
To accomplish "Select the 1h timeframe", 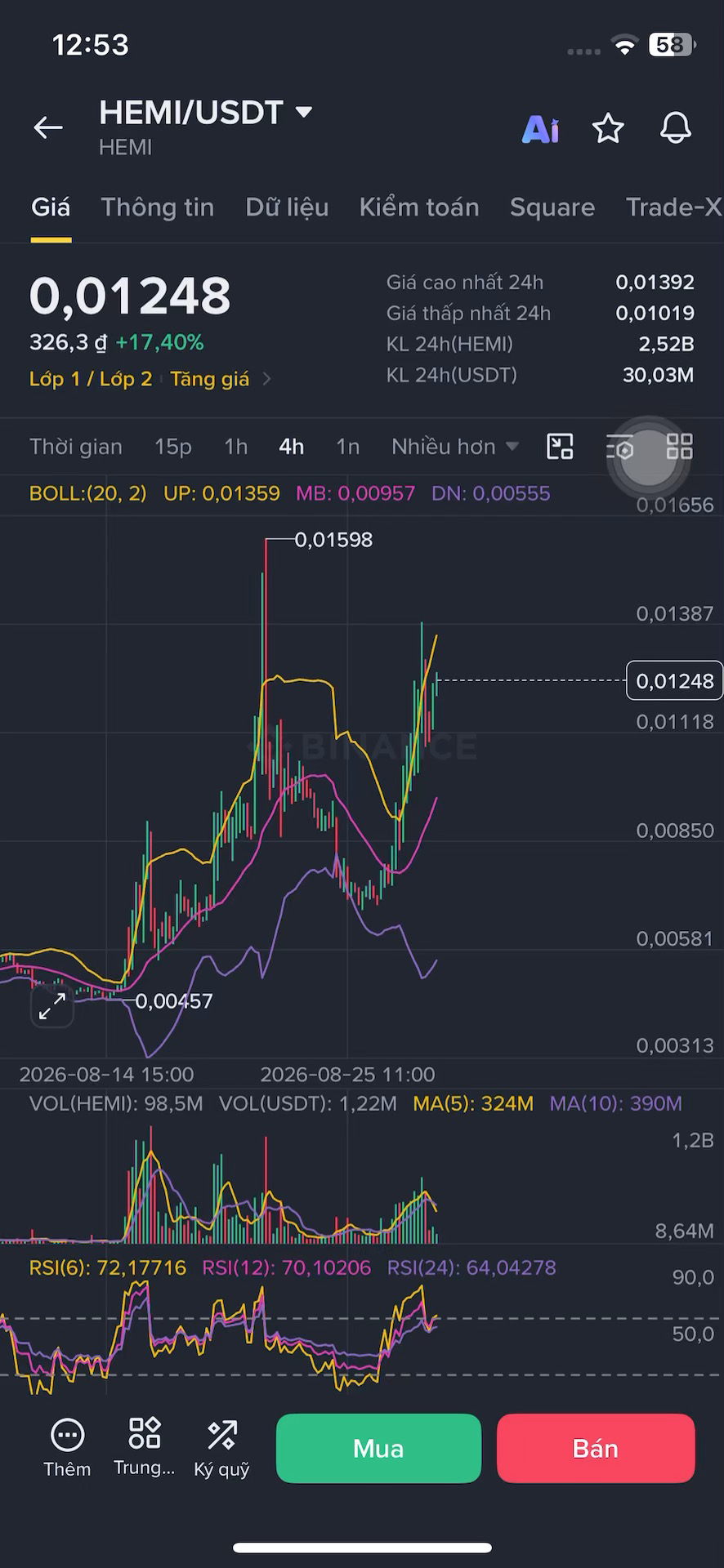I will coord(236,447).
